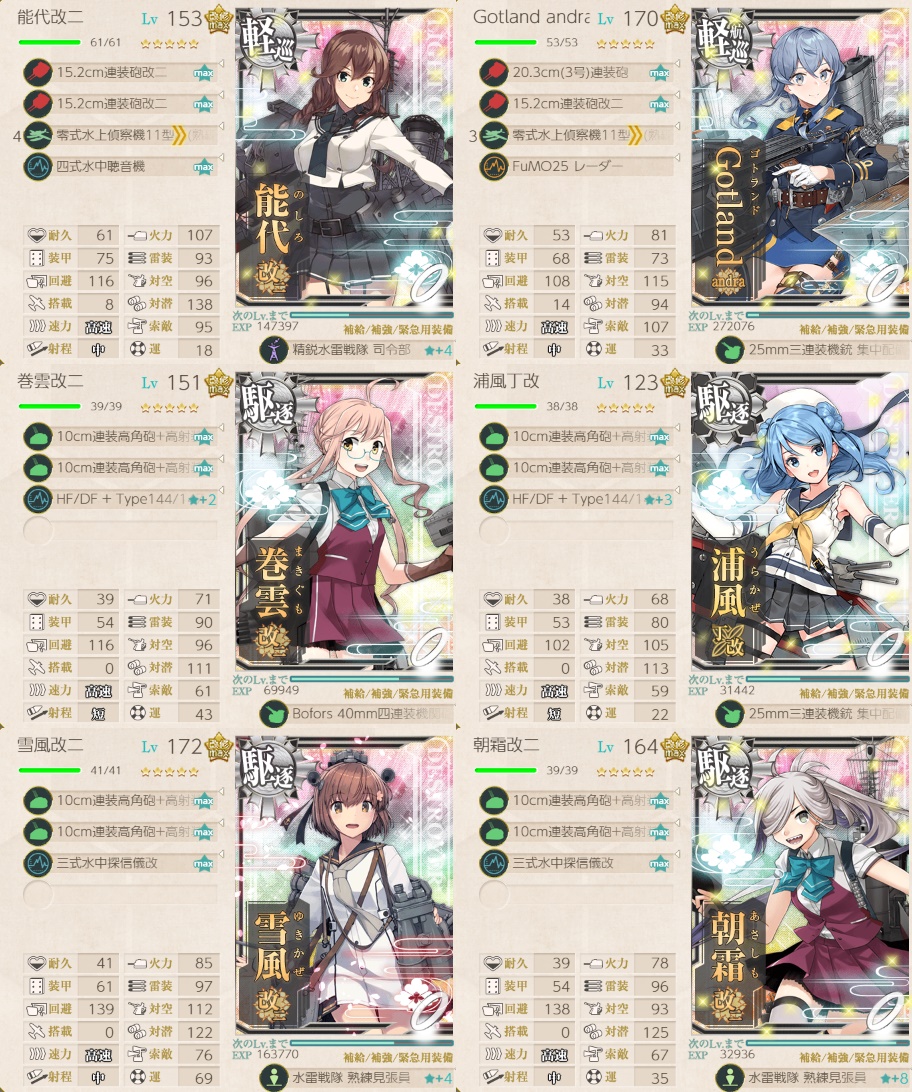Click Gotland's green HP bar
Viewport: 912px width, 1092px height.
[x=505, y=42]
